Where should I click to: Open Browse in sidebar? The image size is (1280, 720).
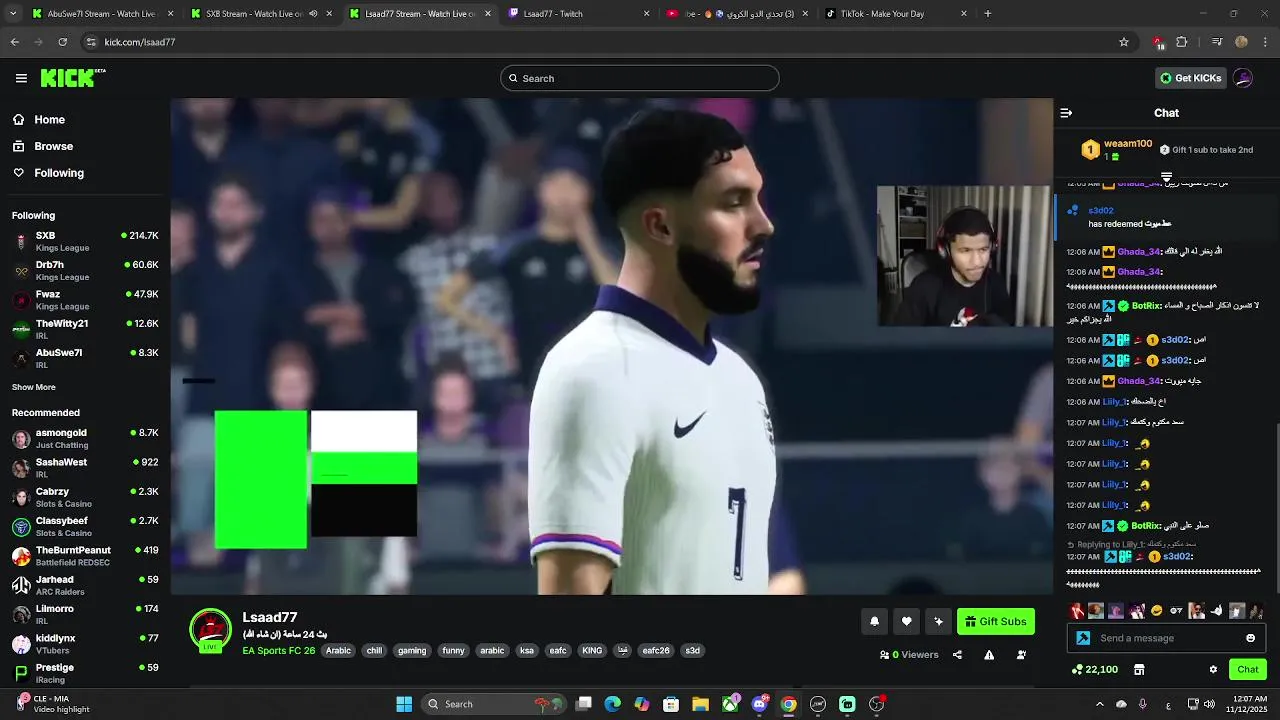pos(42,146)
